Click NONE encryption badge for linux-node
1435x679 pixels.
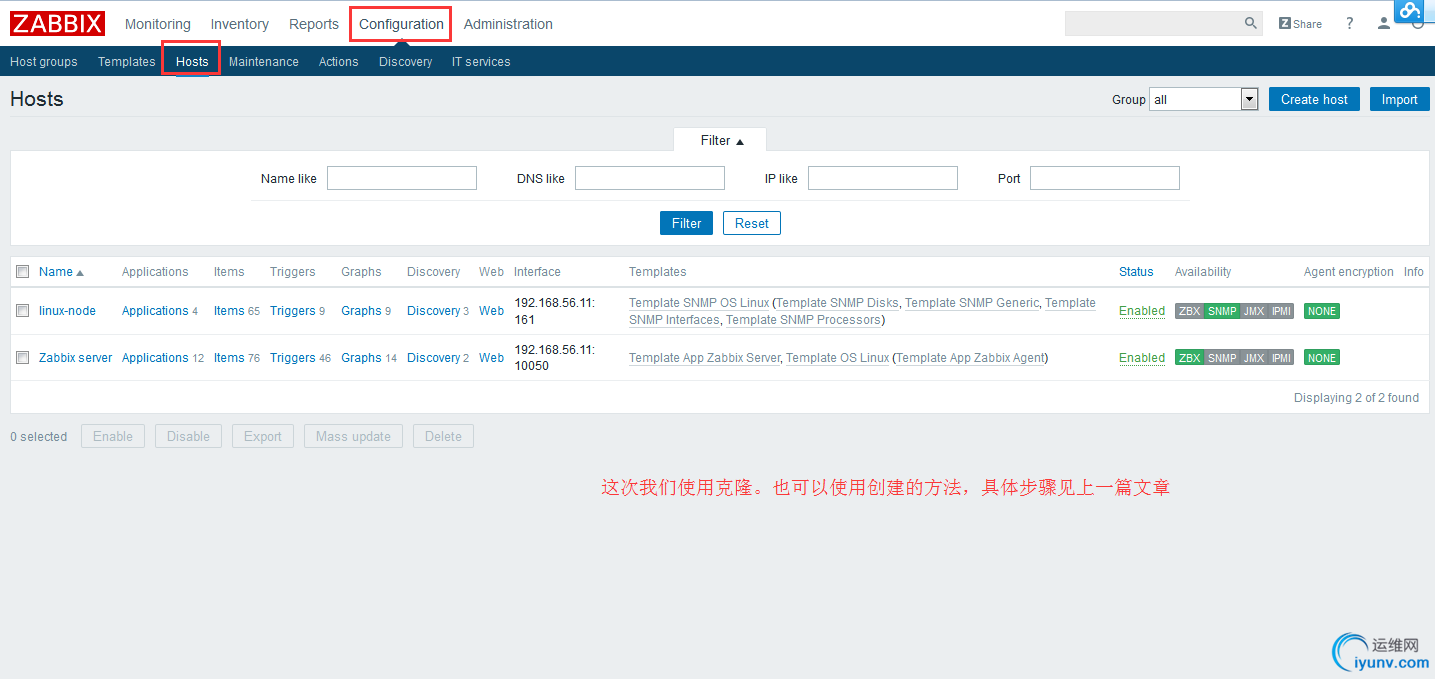[1322, 311]
